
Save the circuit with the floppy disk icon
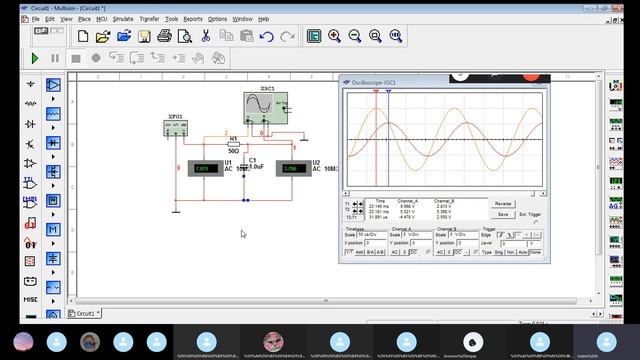pyautogui.click(x=144, y=36)
